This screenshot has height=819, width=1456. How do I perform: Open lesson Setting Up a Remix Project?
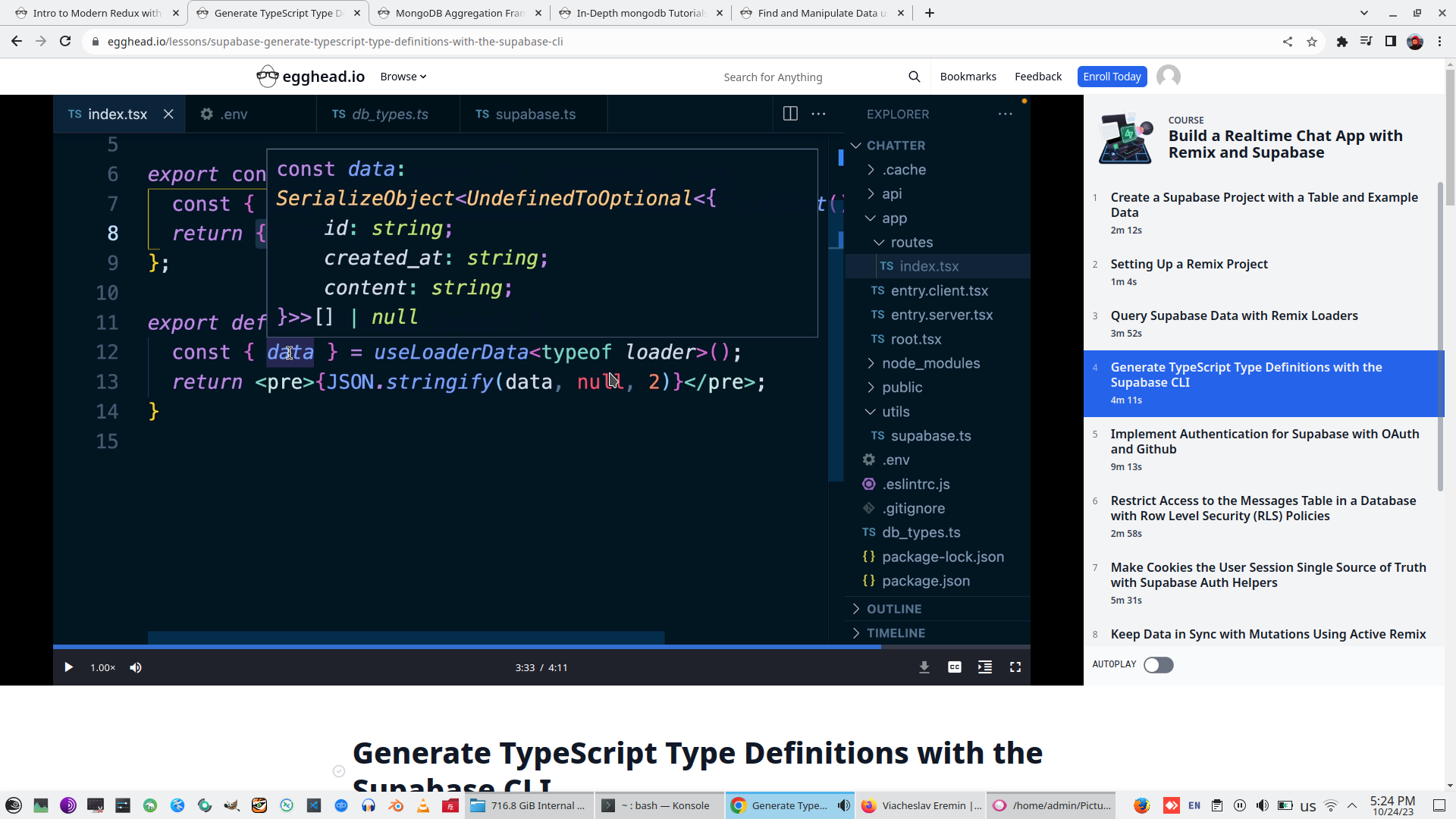tap(1188, 264)
